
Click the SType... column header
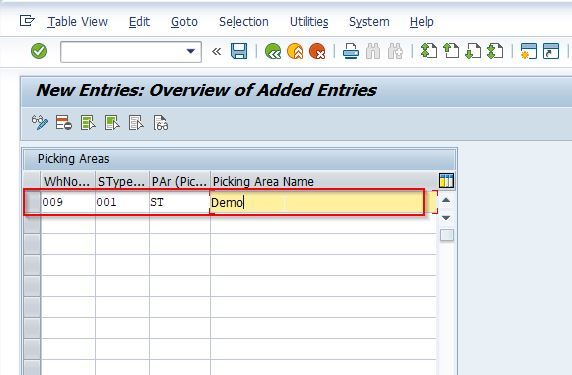(x=122, y=181)
